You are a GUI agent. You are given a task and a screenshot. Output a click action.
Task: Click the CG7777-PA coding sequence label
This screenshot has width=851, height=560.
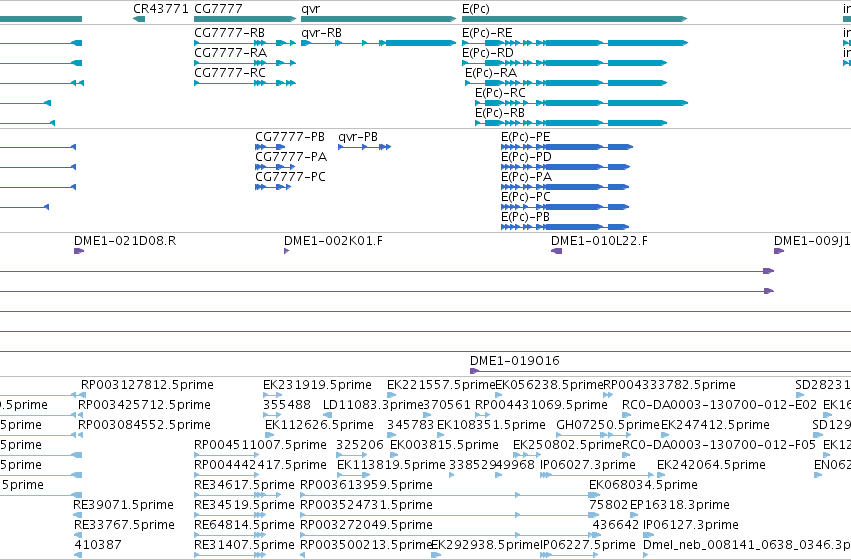[291, 157]
